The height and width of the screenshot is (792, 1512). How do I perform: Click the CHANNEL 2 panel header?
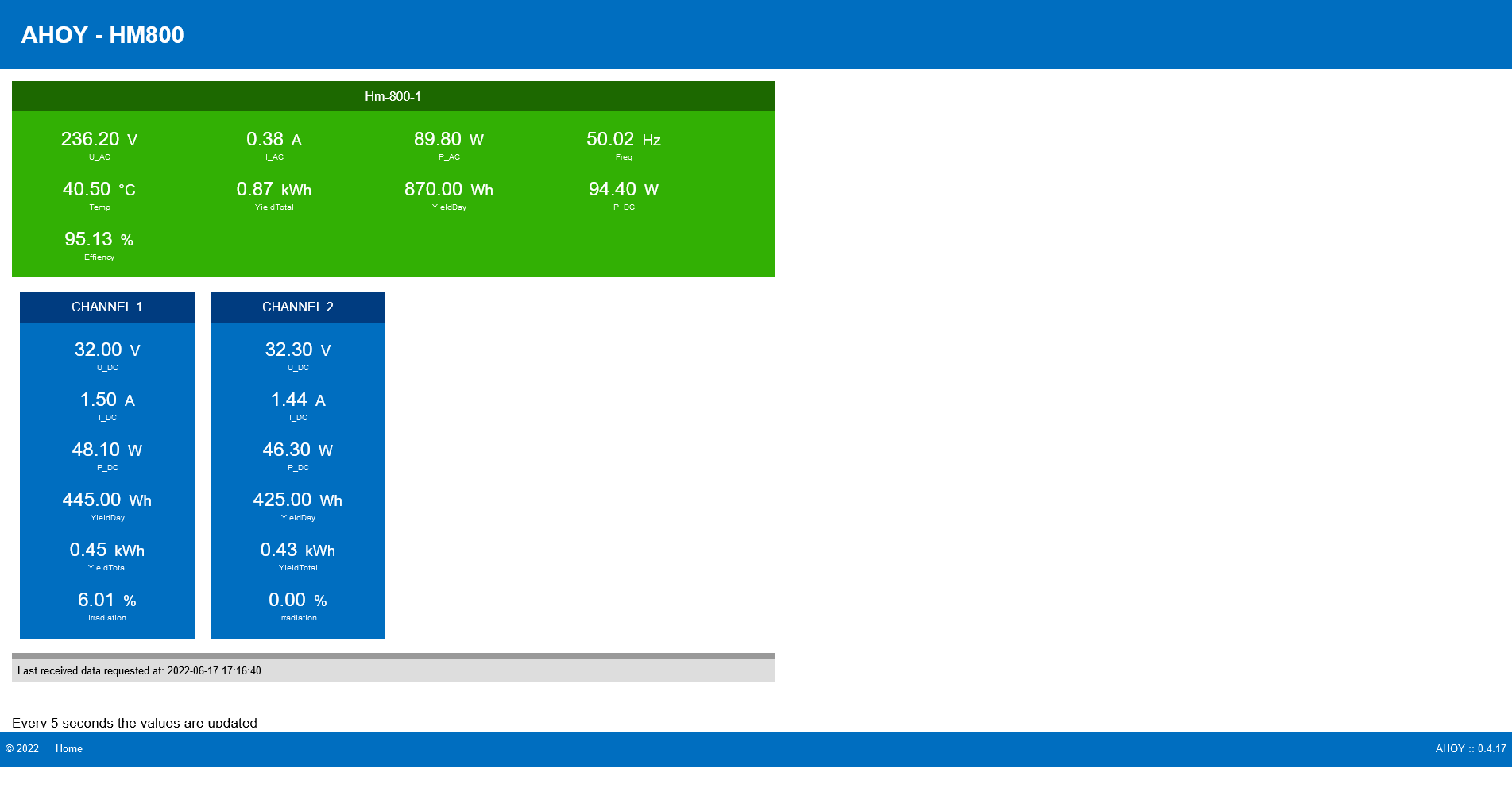point(297,307)
